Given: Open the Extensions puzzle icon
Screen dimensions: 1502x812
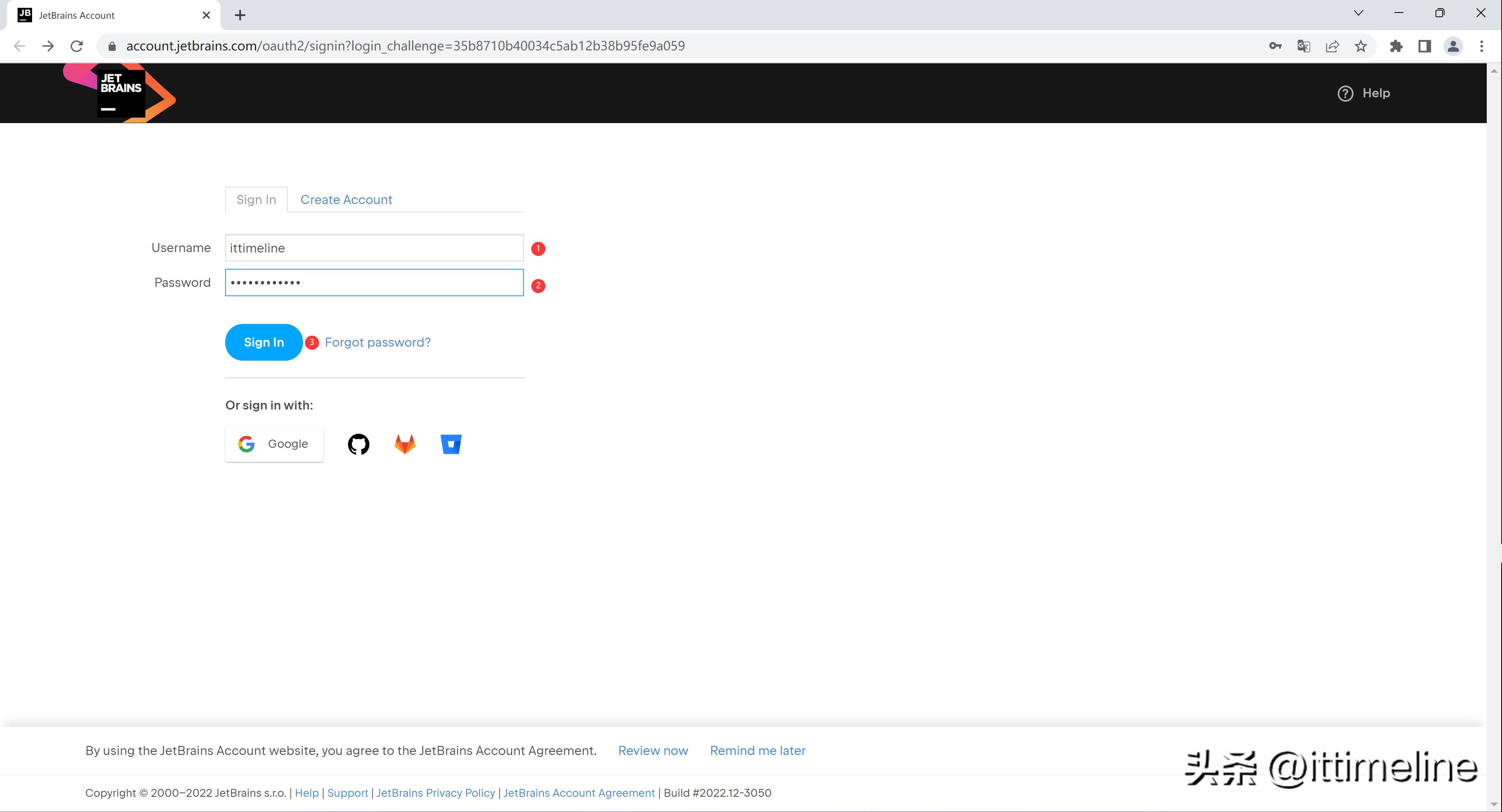Looking at the screenshot, I should coord(1396,46).
